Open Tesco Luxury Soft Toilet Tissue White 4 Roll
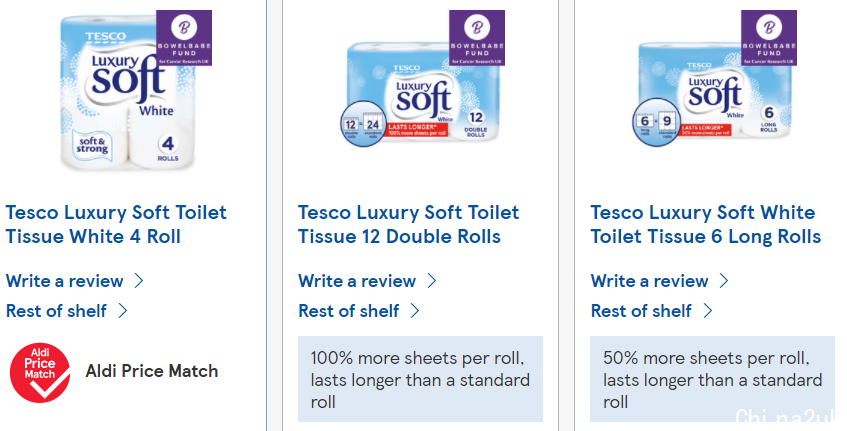 [x=116, y=225]
